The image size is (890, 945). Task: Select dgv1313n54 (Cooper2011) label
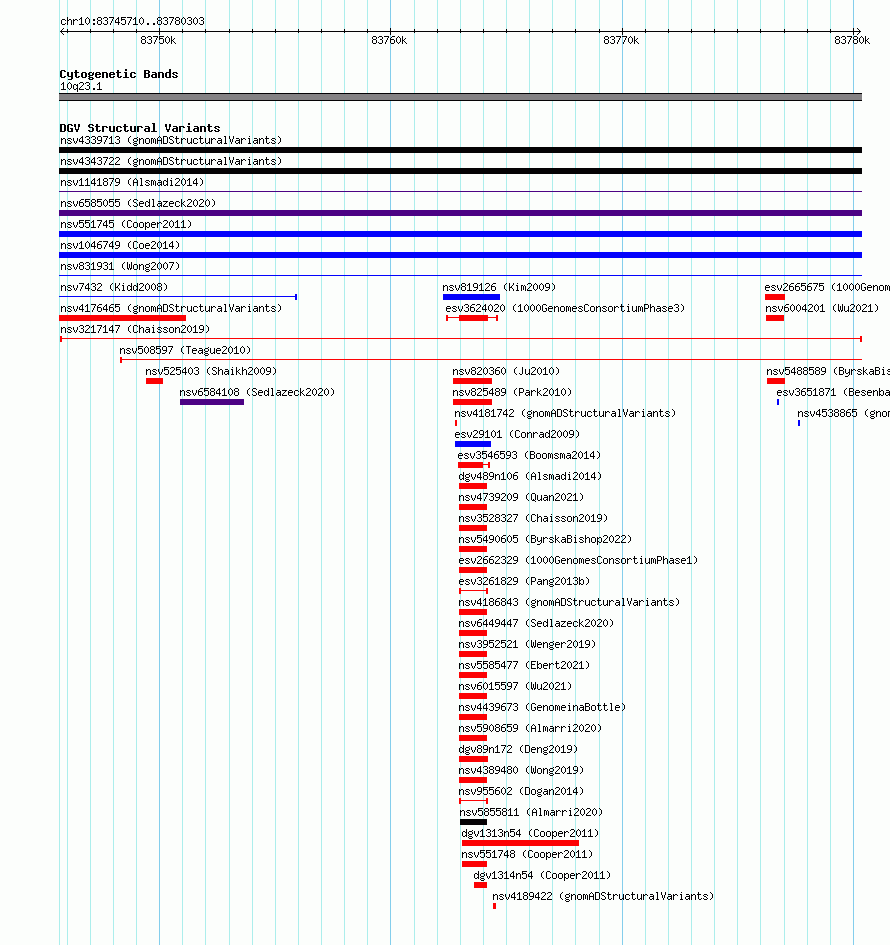pos(530,834)
